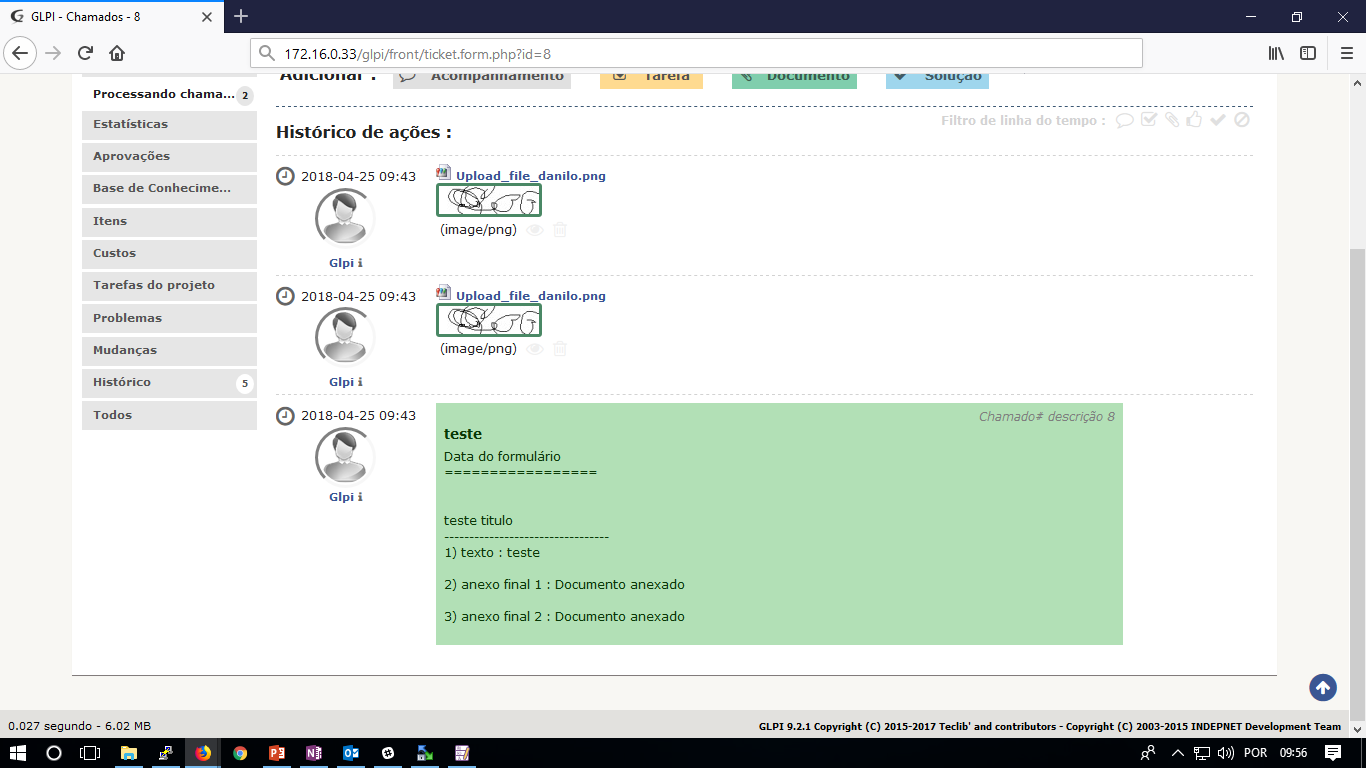Launch PowerPoint from the taskbar

pos(278,753)
